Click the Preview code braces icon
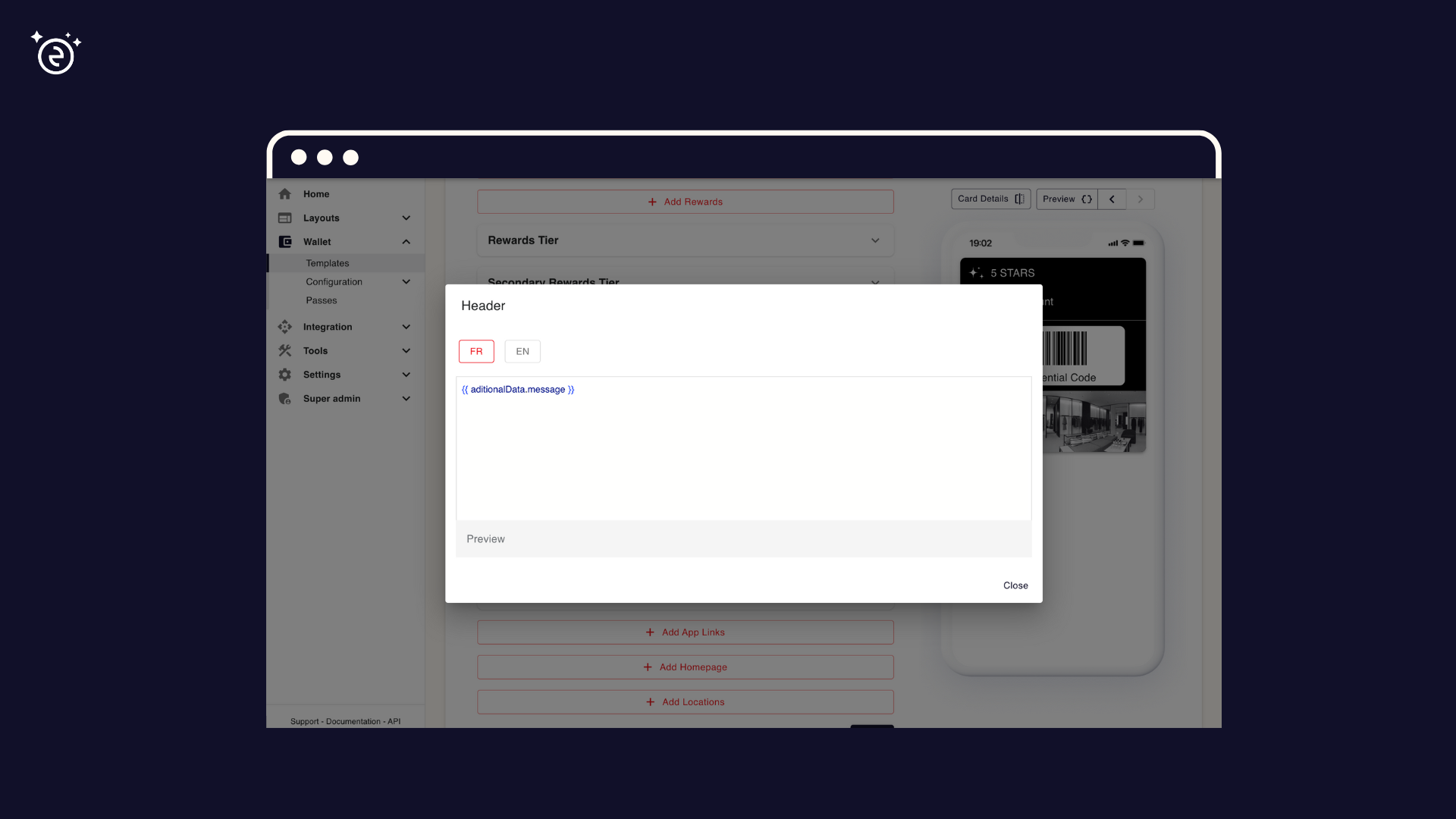1456x819 pixels. tap(1088, 199)
